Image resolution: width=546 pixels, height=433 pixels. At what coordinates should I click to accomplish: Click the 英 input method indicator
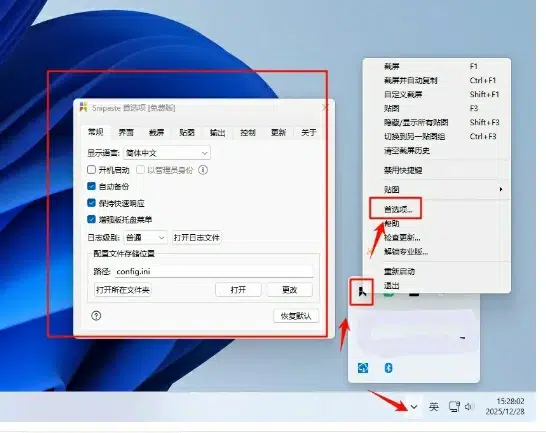click(x=434, y=407)
